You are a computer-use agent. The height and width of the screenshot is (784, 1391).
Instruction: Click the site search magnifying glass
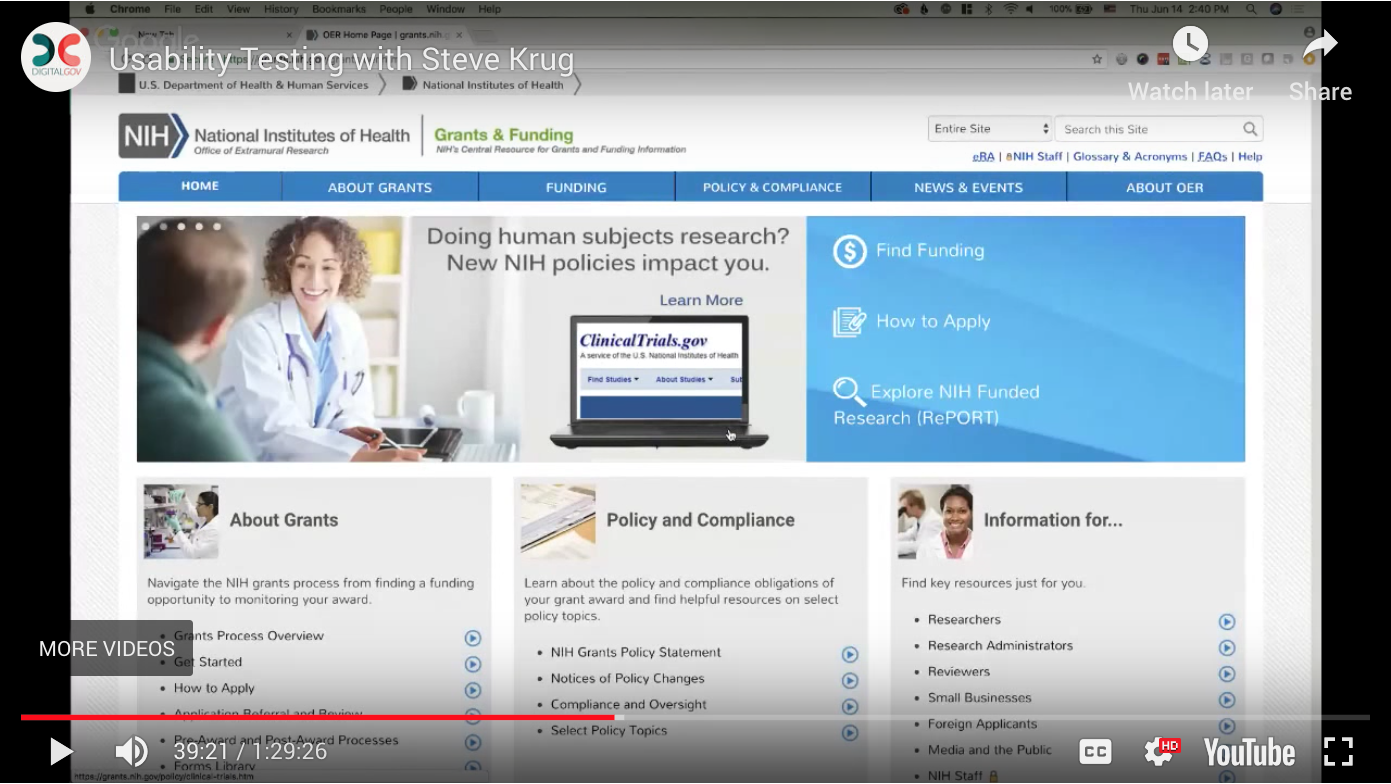(1250, 129)
